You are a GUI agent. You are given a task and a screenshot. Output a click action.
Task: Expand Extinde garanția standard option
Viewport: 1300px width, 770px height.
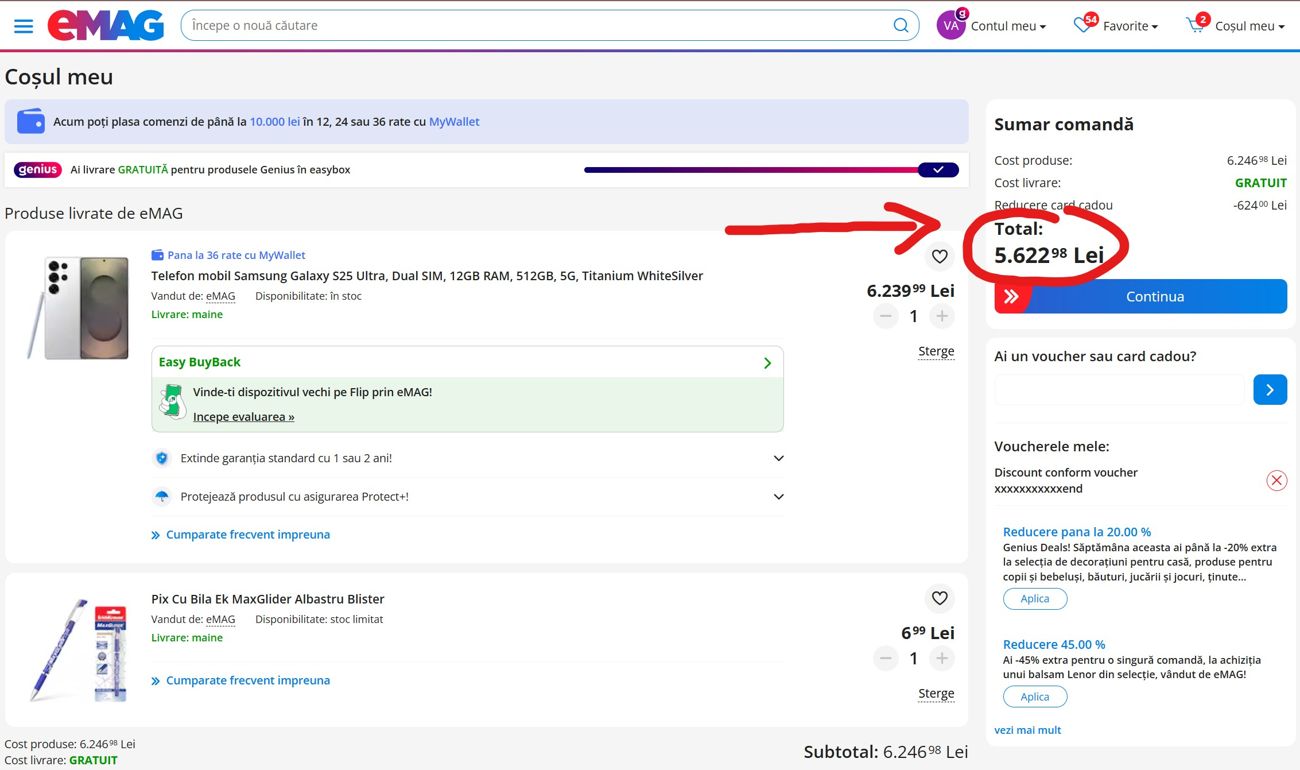click(467, 458)
